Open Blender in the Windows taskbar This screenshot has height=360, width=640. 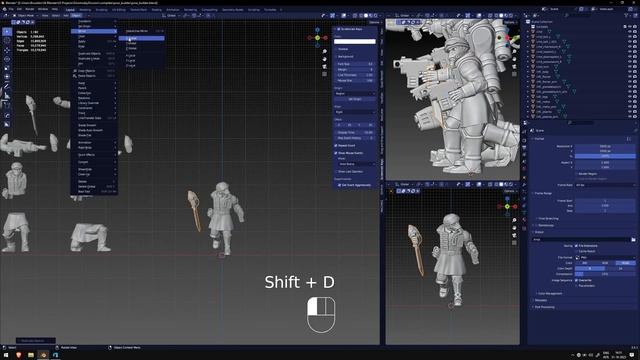pyautogui.click(x=43, y=355)
